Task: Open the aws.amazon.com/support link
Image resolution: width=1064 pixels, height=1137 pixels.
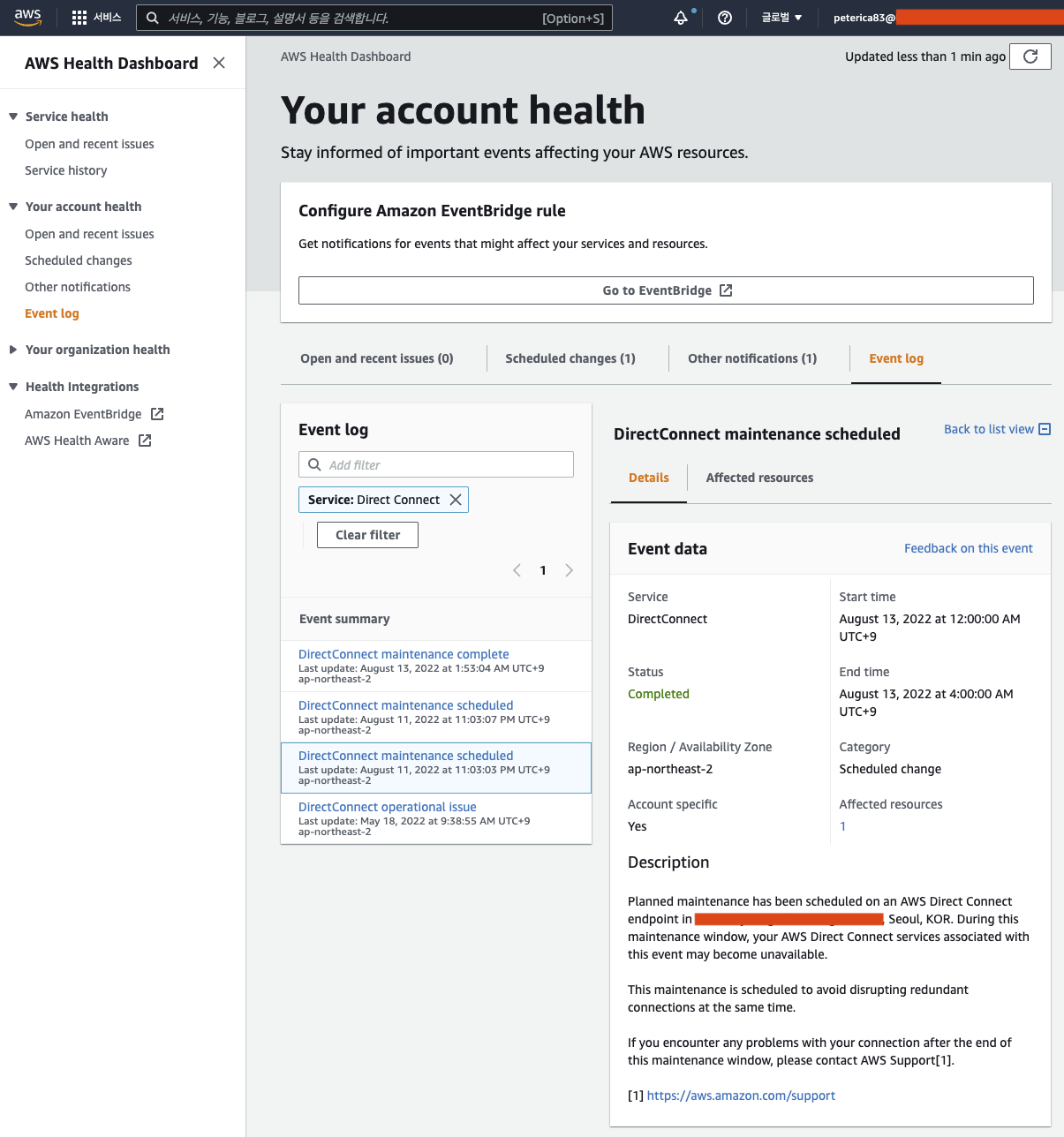Action: coord(741,1096)
